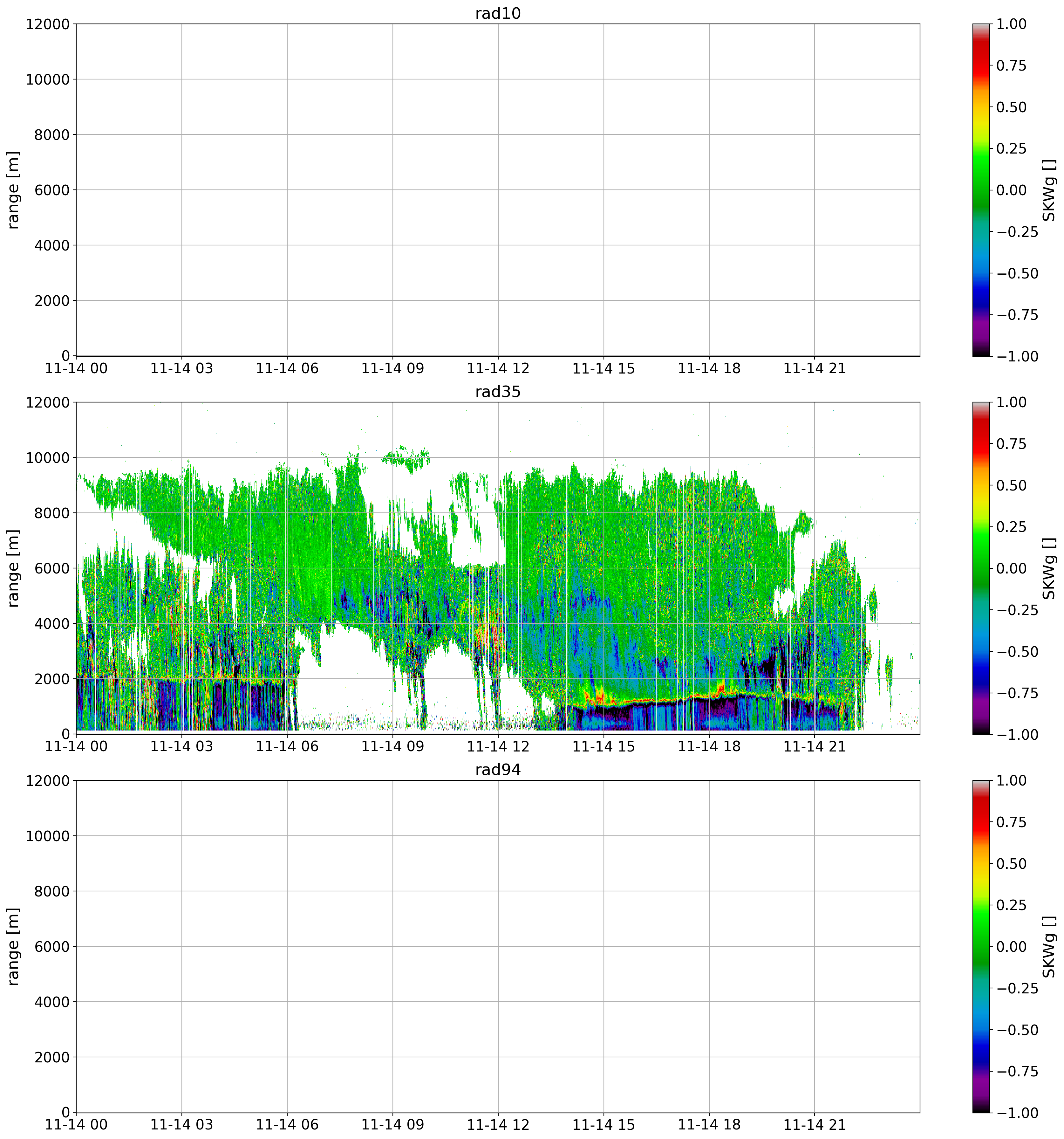Click the rad35 x-axis label 11-14 21
The width and height of the screenshot is (1064, 1139).
[x=814, y=746]
